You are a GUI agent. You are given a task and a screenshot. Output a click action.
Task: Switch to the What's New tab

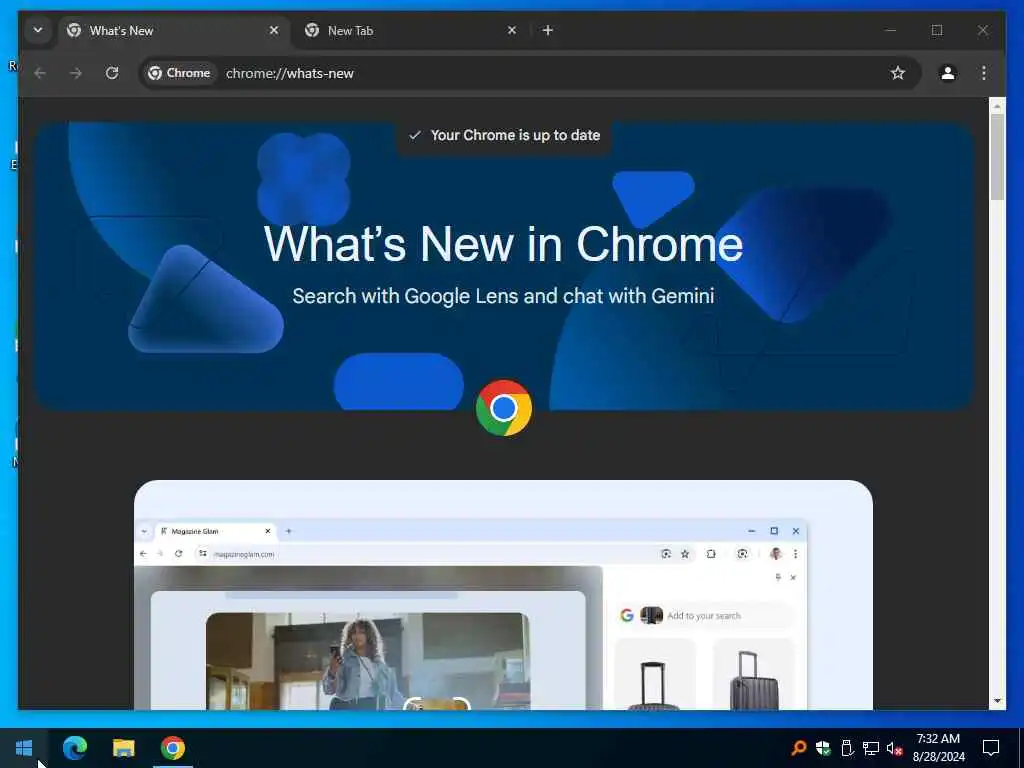click(173, 31)
